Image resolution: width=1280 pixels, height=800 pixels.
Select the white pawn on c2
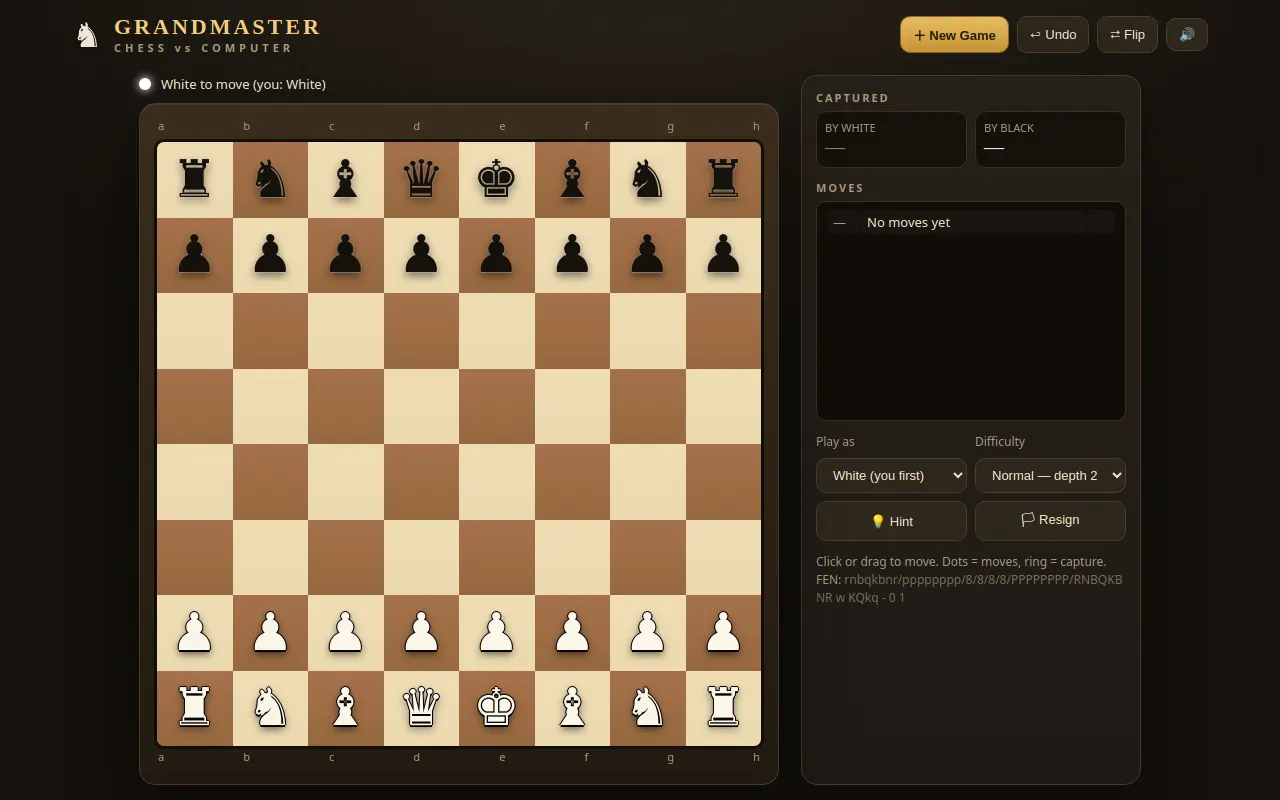(x=346, y=633)
